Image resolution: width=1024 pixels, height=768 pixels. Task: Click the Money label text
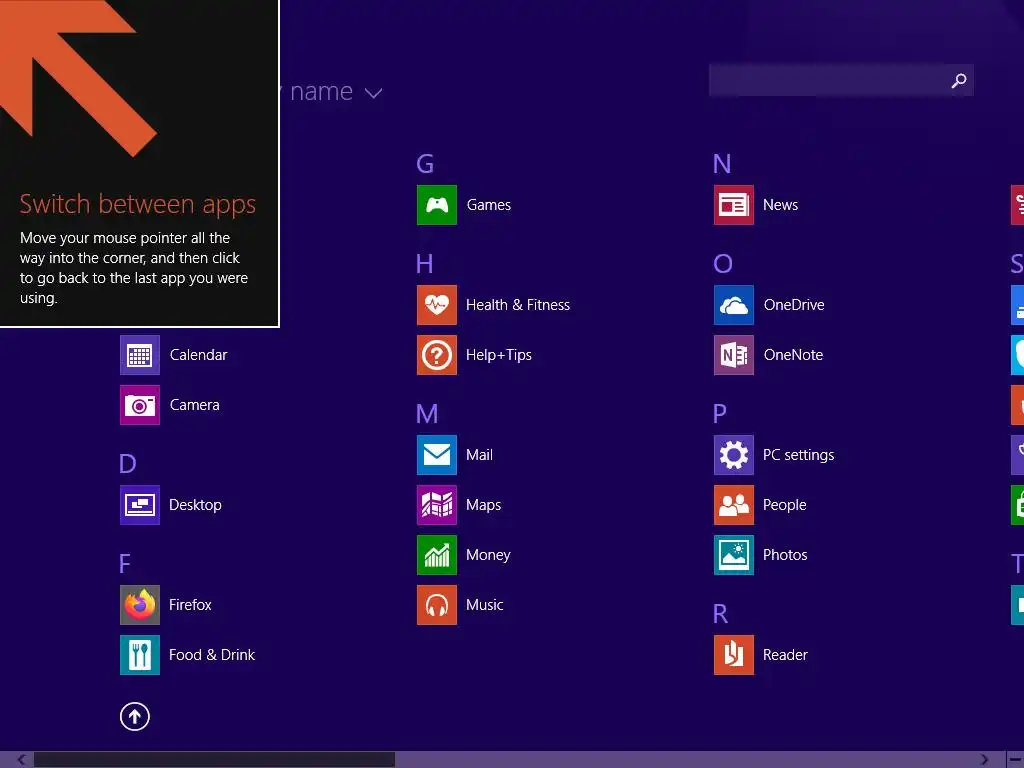point(488,555)
